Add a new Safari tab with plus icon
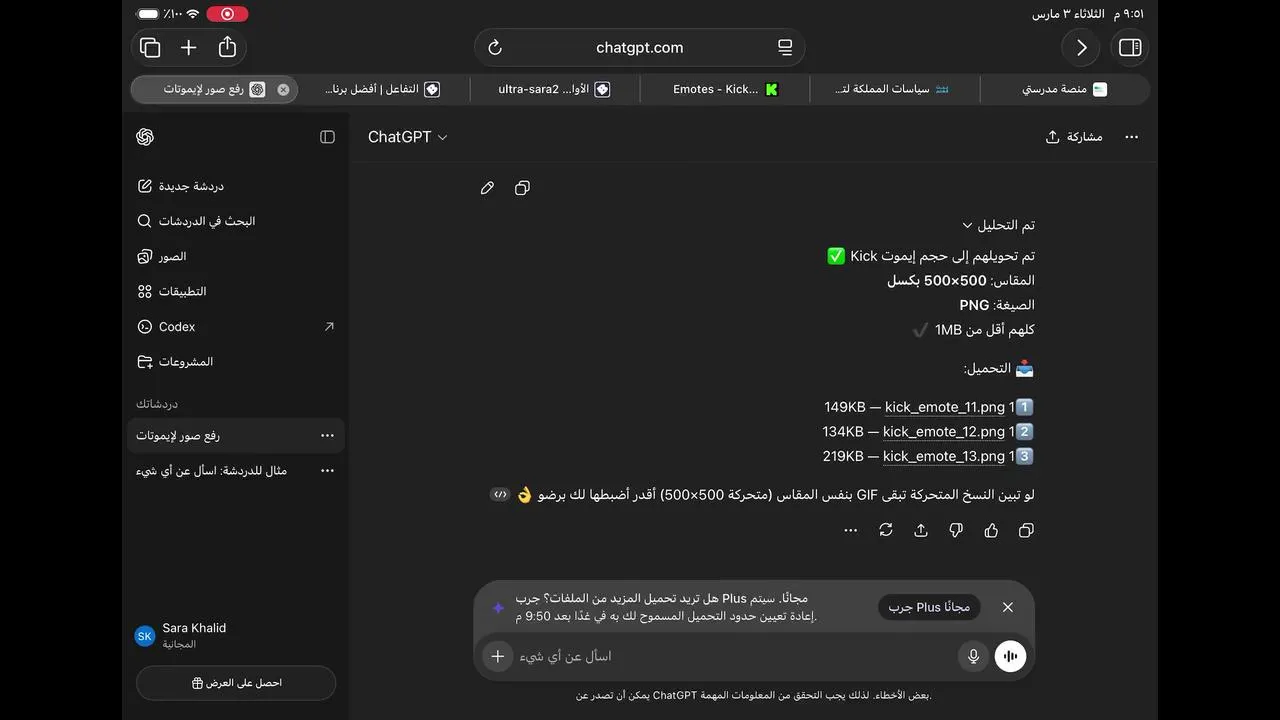 click(188, 47)
